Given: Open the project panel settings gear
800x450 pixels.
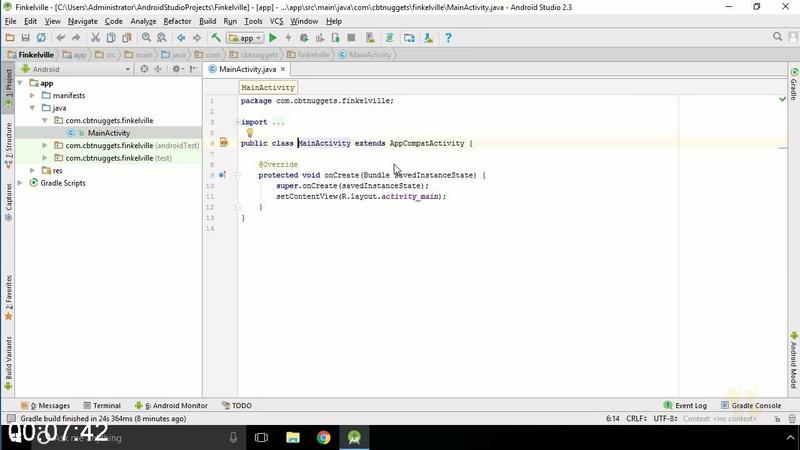Looking at the screenshot, I should point(177,69).
